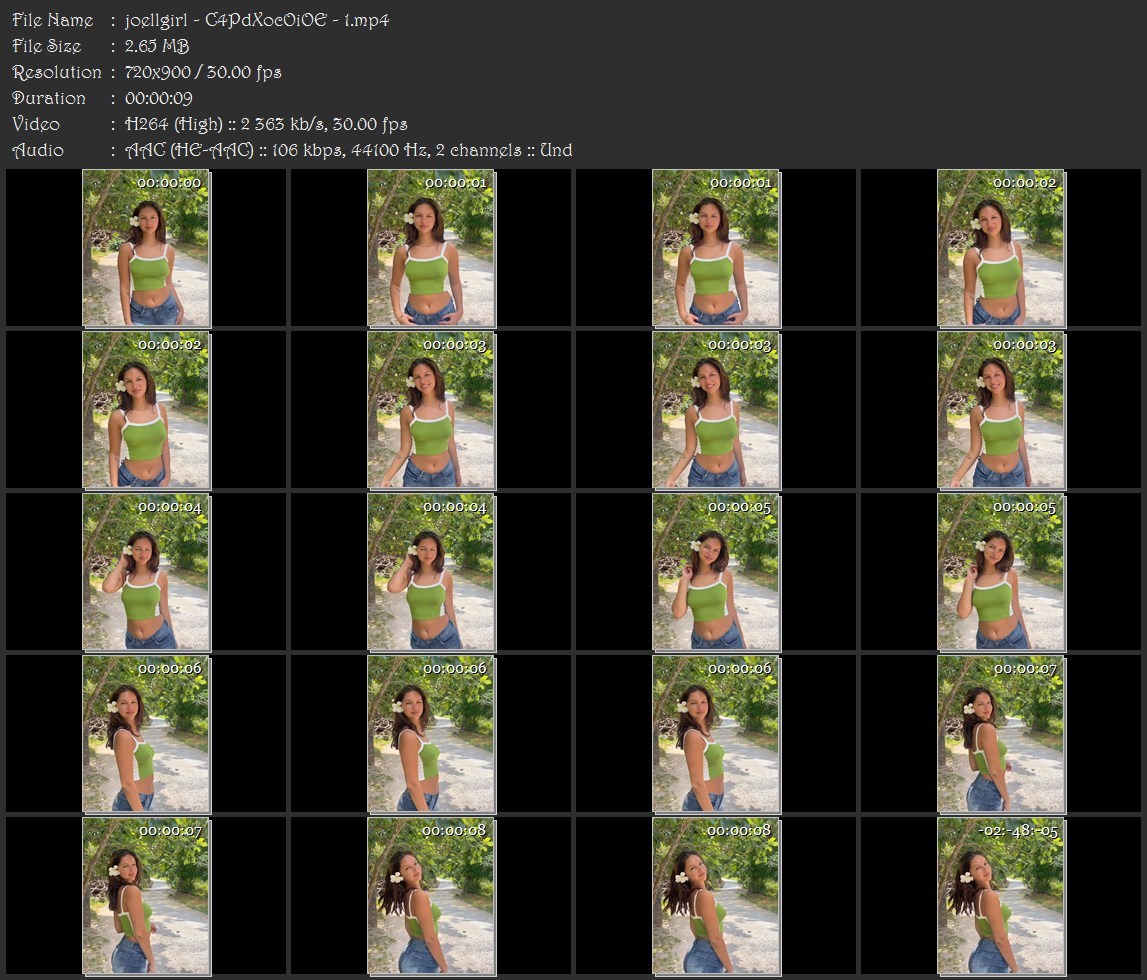The image size is (1147, 980).
Task: Click the resolution value '720x900 / 30.00 fps'
Action: (203, 72)
